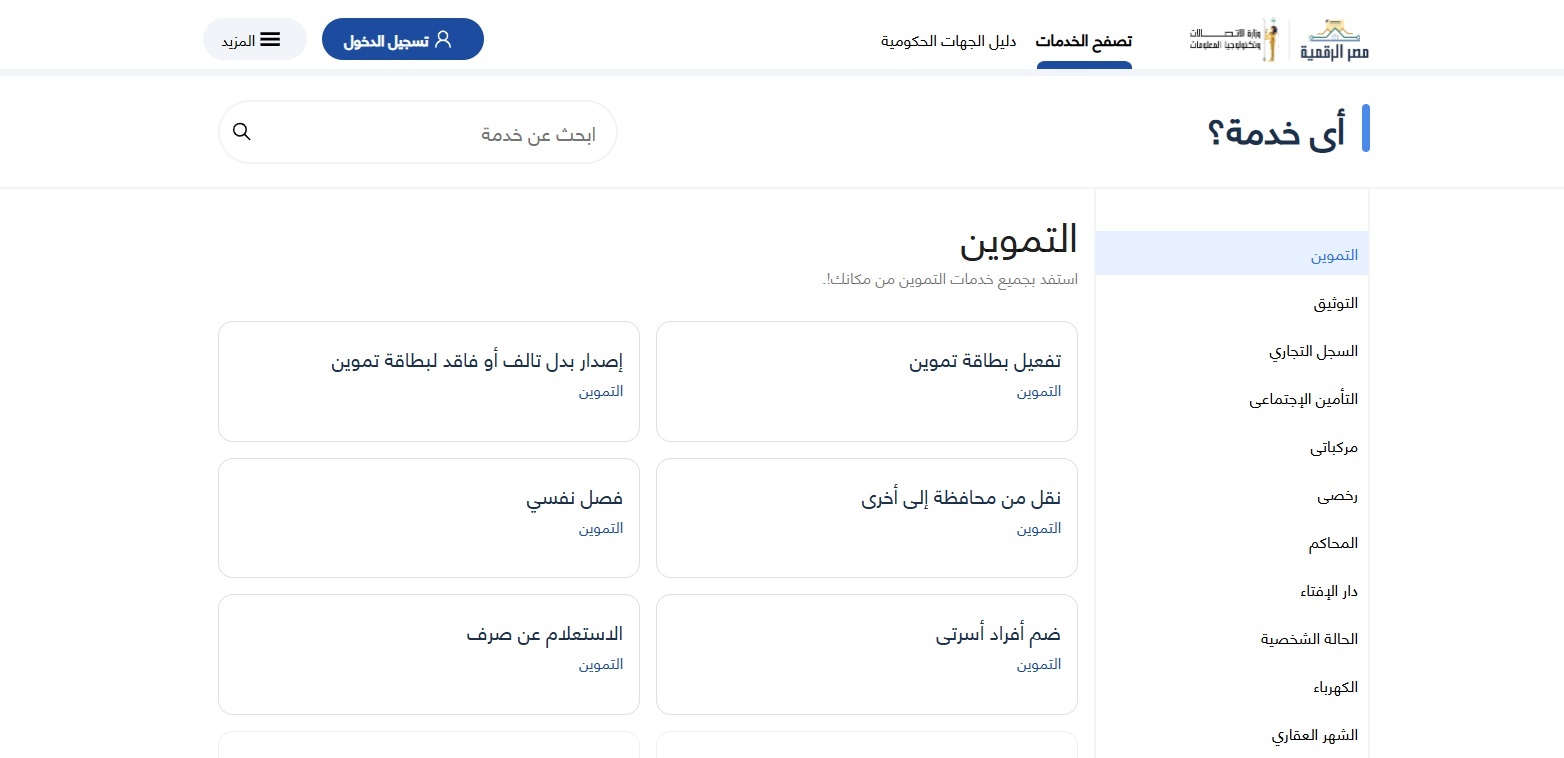Select دار الإفتاء in the sidebar
The width and height of the screenshot is (1564, 758).
1232,591
